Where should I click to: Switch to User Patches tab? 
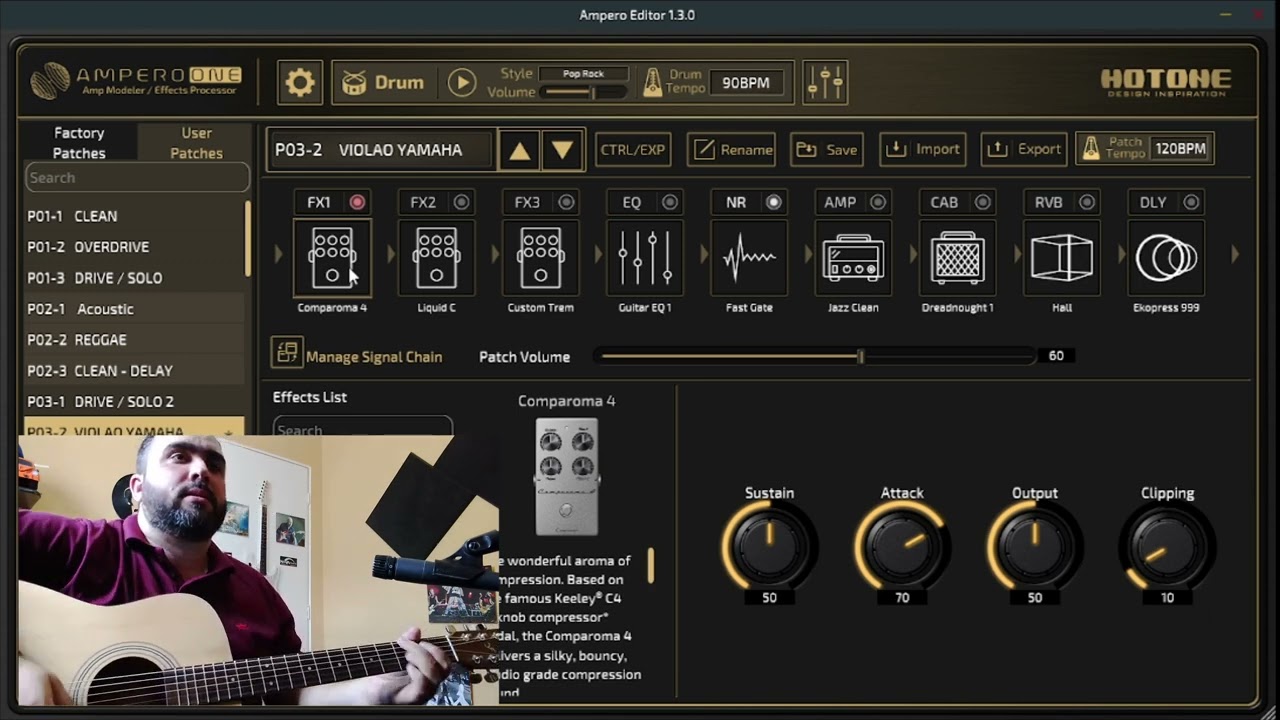(196, 142)
